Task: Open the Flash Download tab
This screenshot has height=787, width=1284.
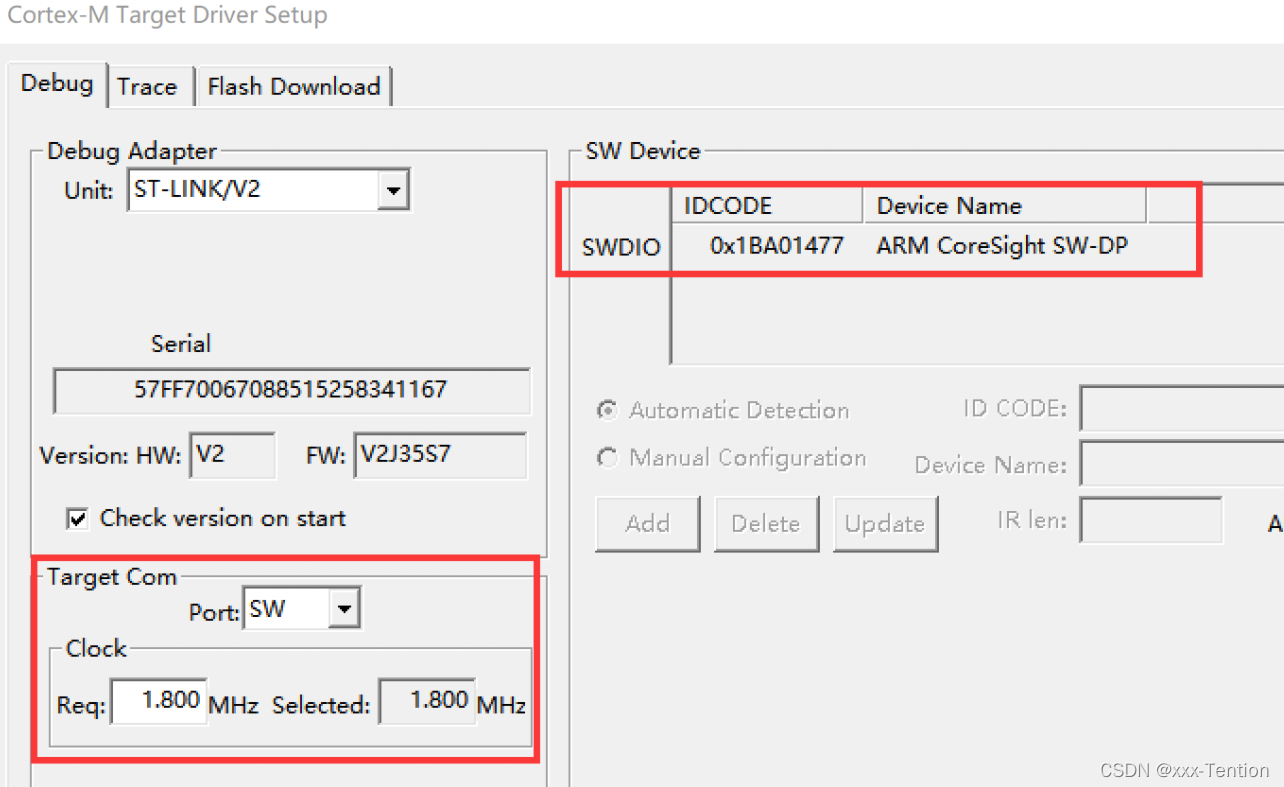Action: coord(293,87)
